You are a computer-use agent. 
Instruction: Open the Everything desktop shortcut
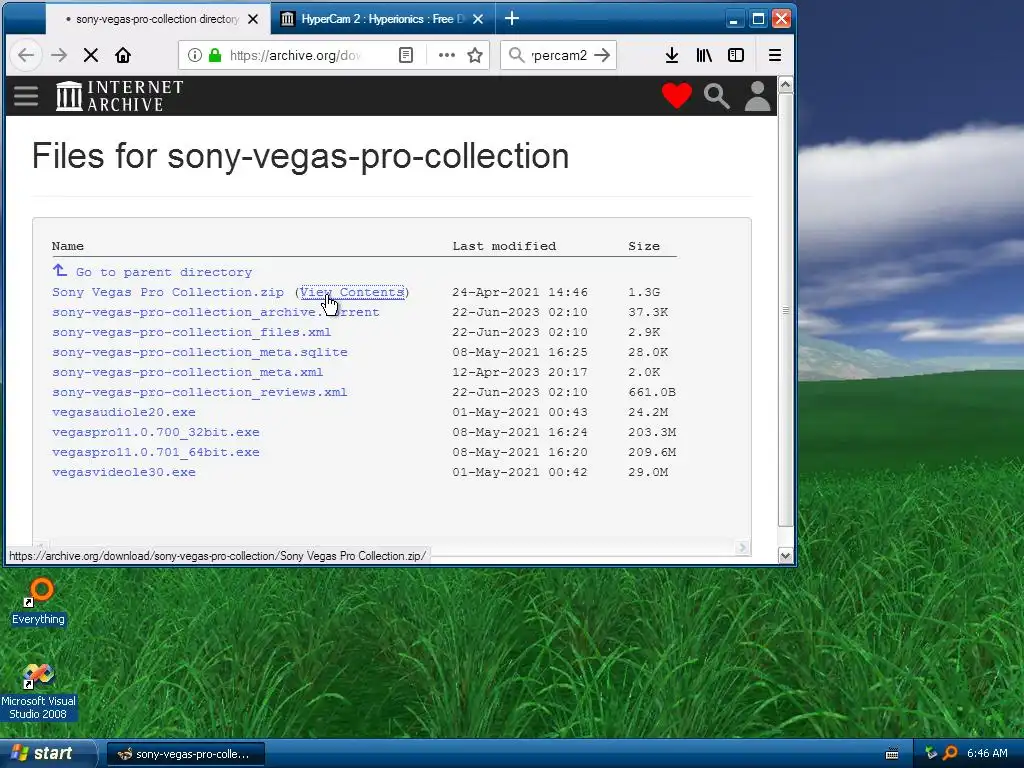39,601
